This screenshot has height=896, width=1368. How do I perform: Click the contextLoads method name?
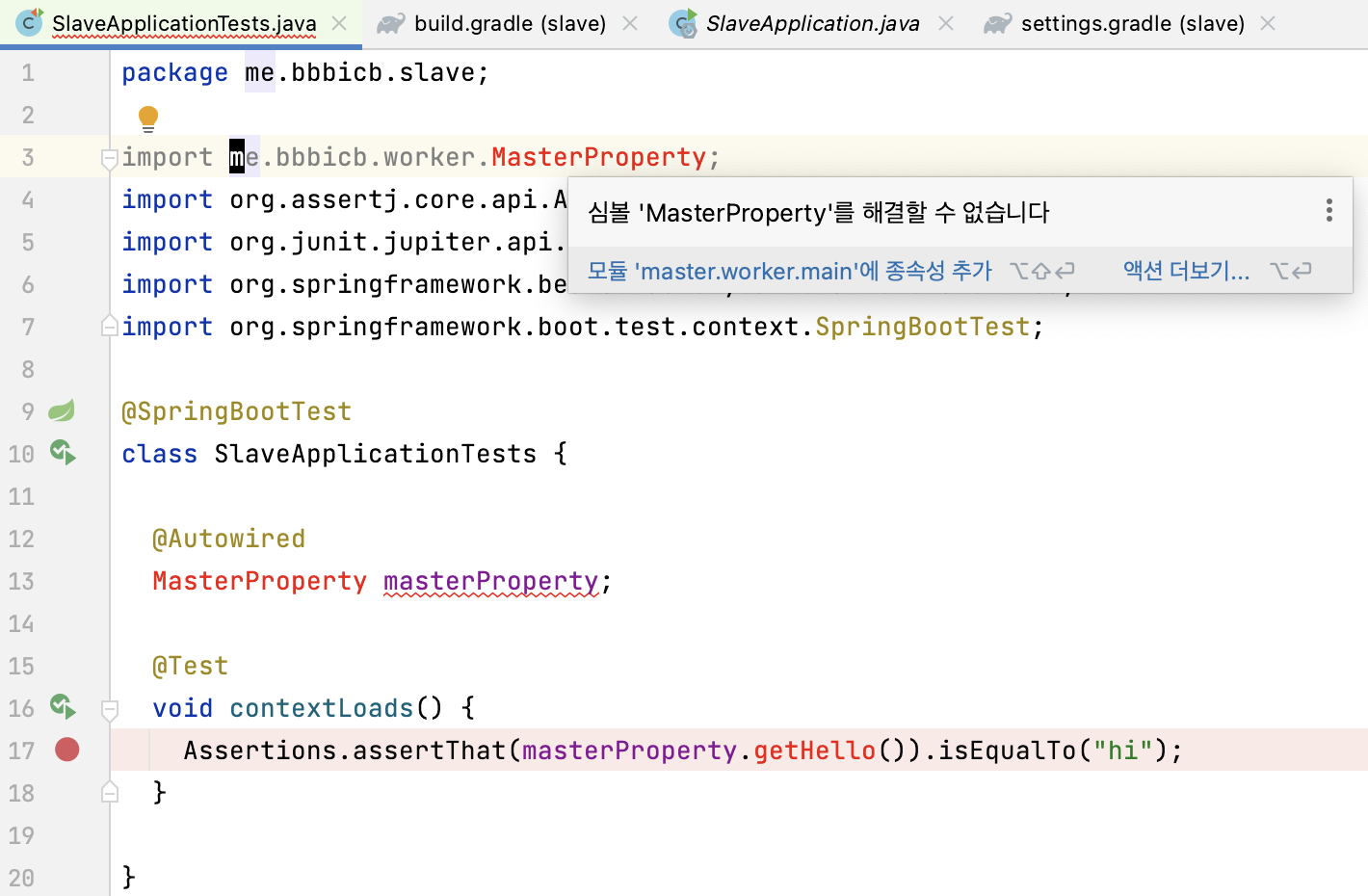(322, 708)
